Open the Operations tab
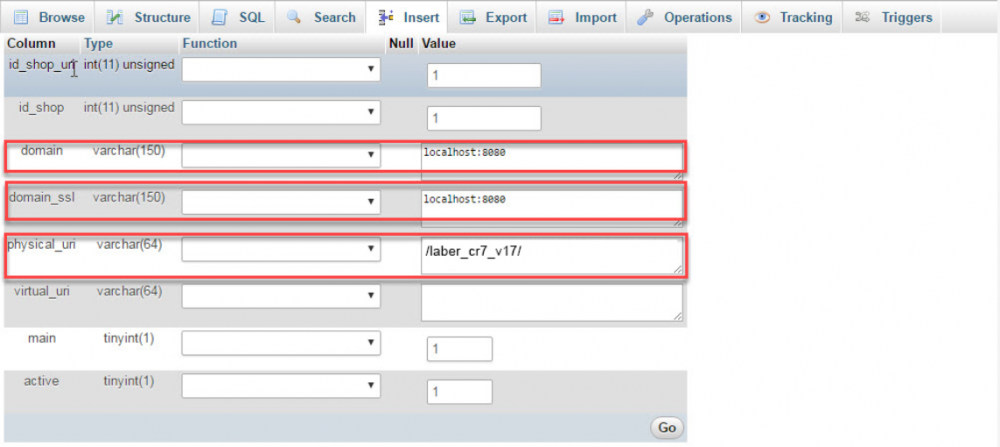Screen dimensions: 1000x447 click(684, 17)
